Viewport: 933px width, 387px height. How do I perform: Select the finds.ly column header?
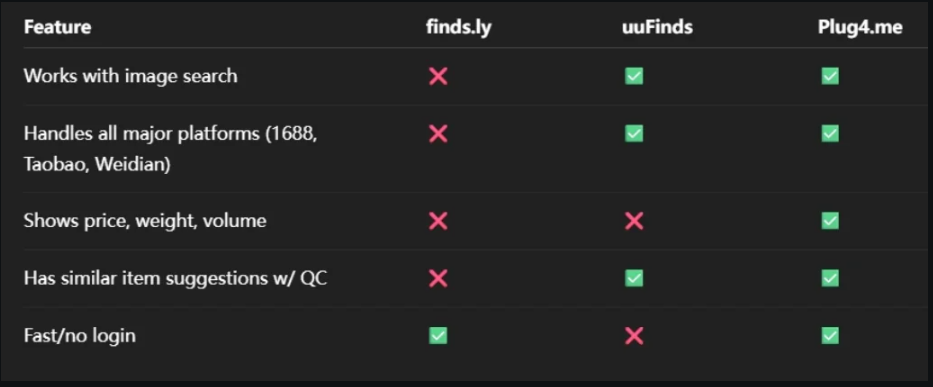coord(459,27)
